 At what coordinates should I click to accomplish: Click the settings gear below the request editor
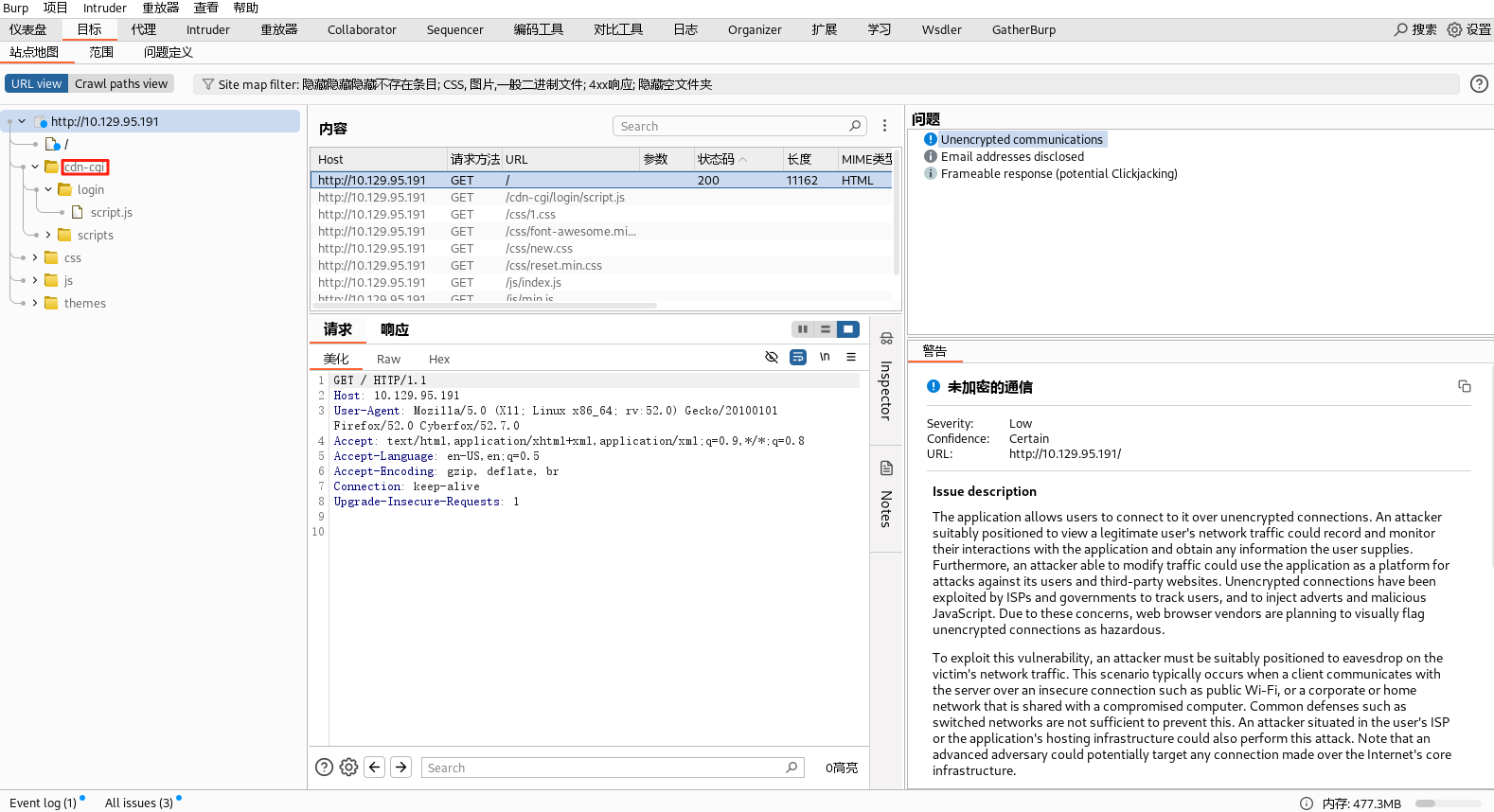348,768
